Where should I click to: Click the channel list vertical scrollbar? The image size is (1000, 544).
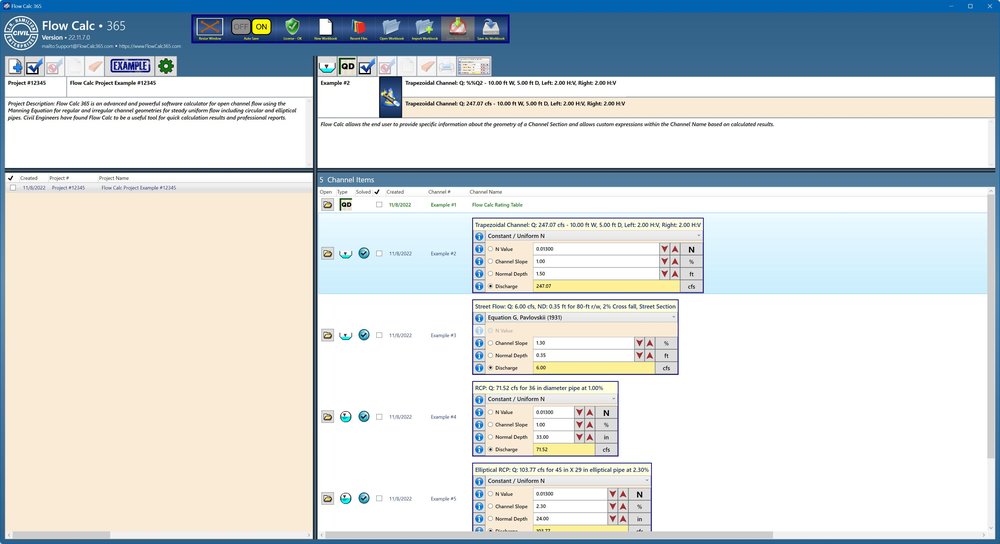click(x=990, y=325)
